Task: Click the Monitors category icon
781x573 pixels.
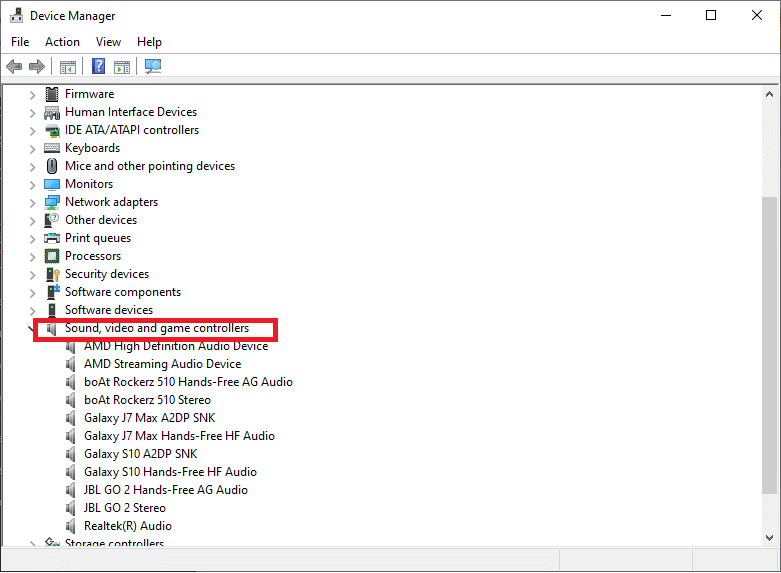Action: pos(53,184)
